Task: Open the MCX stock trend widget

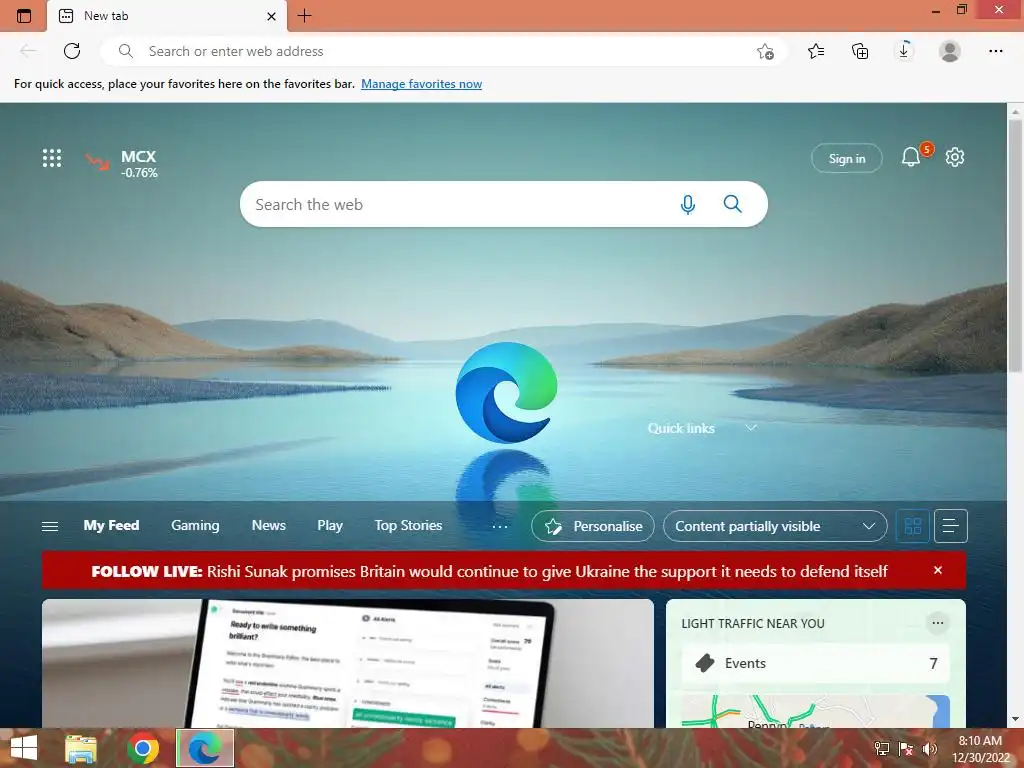Action: (121, 163)
